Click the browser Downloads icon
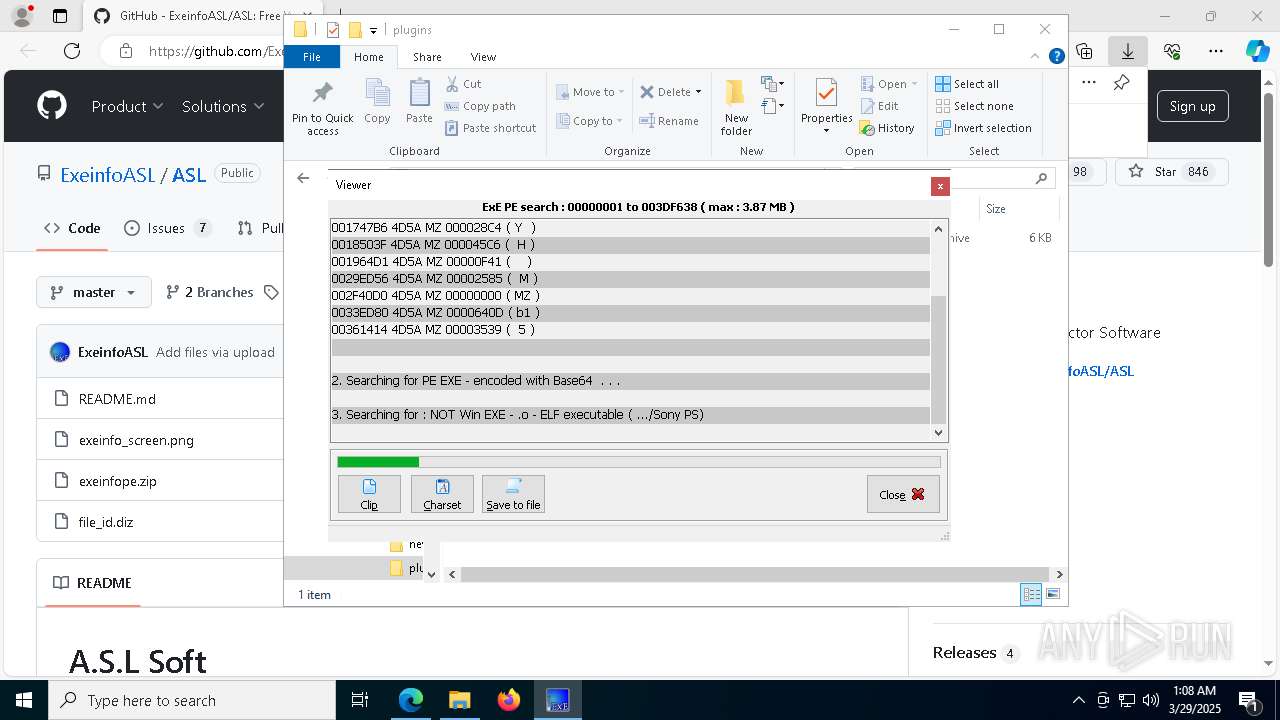 tap(1128, 51)
